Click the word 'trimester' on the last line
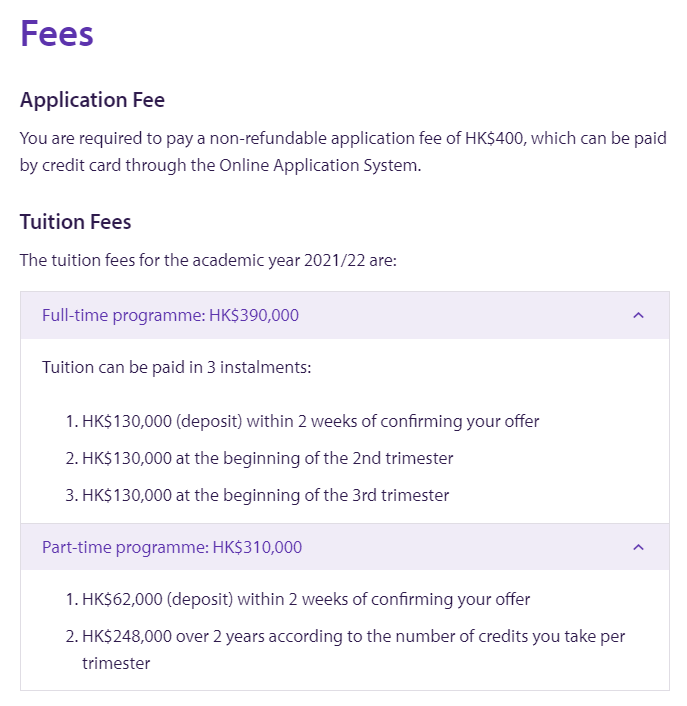This screenshot has width=687, height=706. coord(116,664)
